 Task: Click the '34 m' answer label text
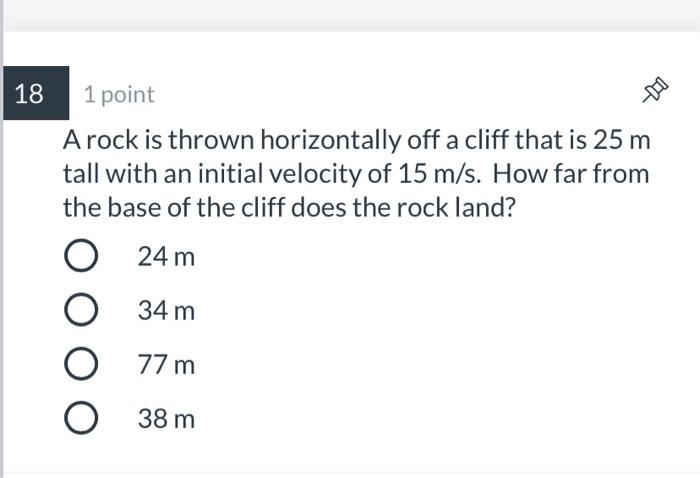[166, 311]
